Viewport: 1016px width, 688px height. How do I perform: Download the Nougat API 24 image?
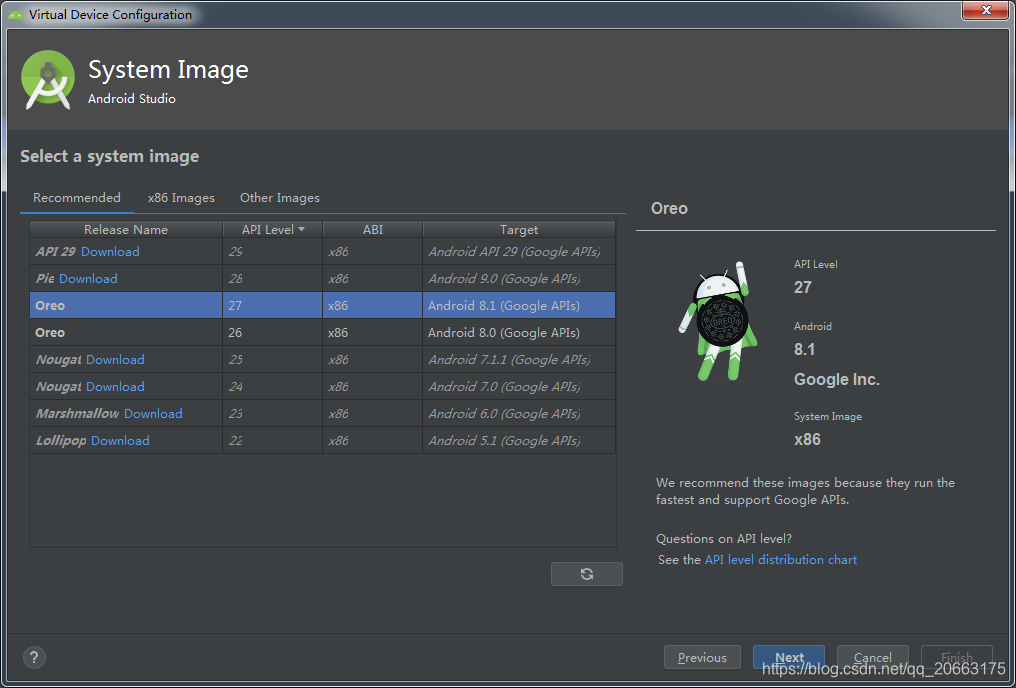[x=115, y=387]
